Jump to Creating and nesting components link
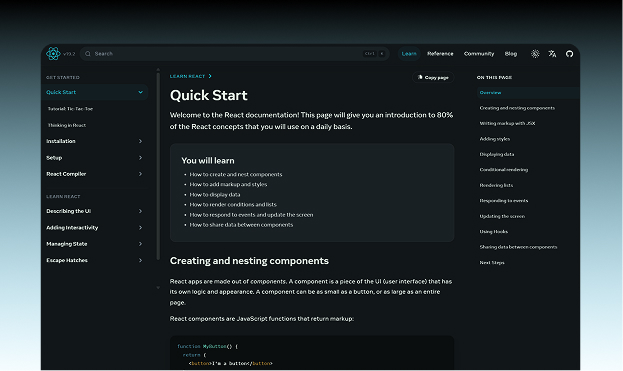Viewport: 623px width, 371px height. (x=517, y=108)
